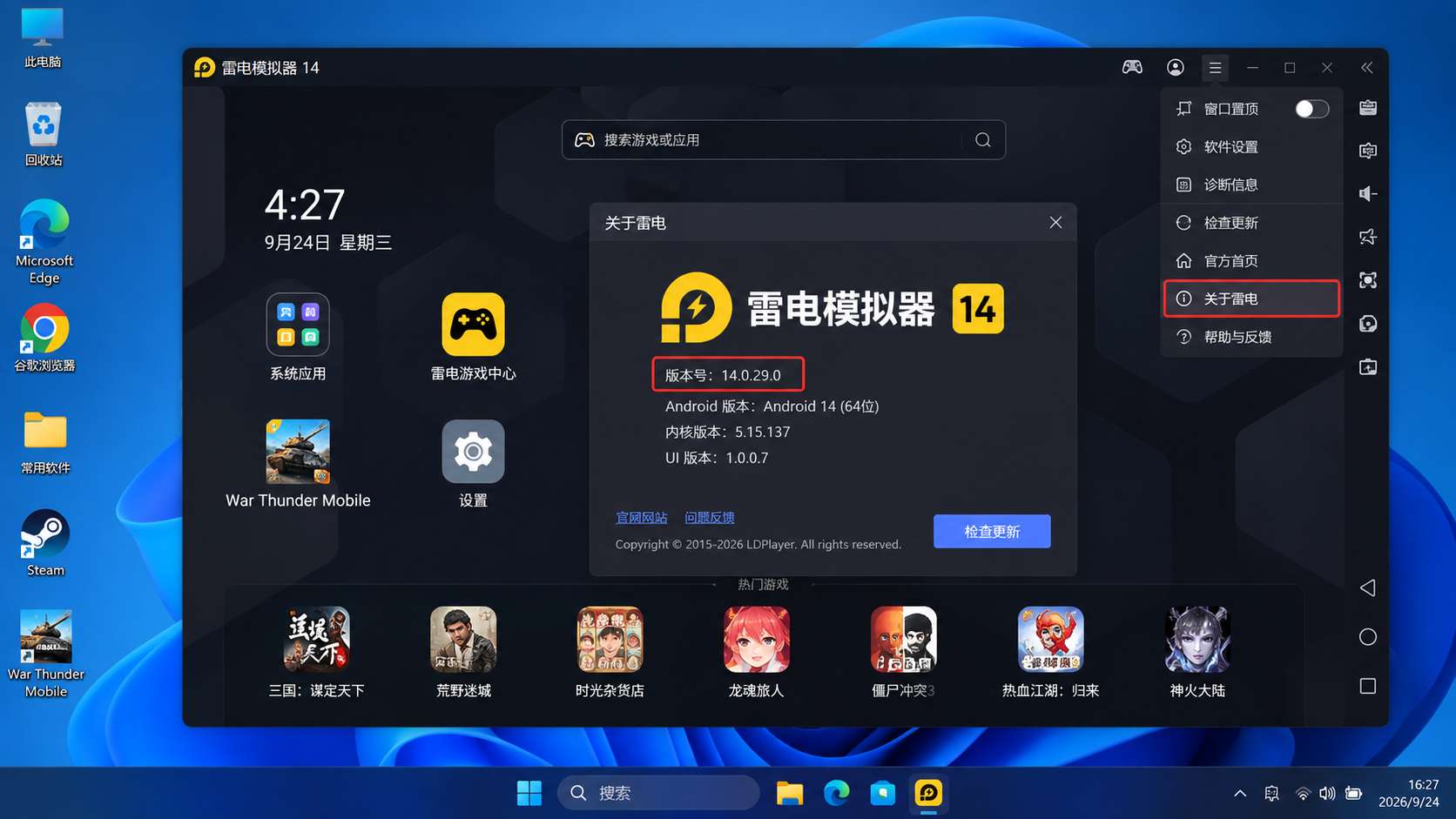Open the gamepad key-mapping icon in title bar

tap(1132, 67)
